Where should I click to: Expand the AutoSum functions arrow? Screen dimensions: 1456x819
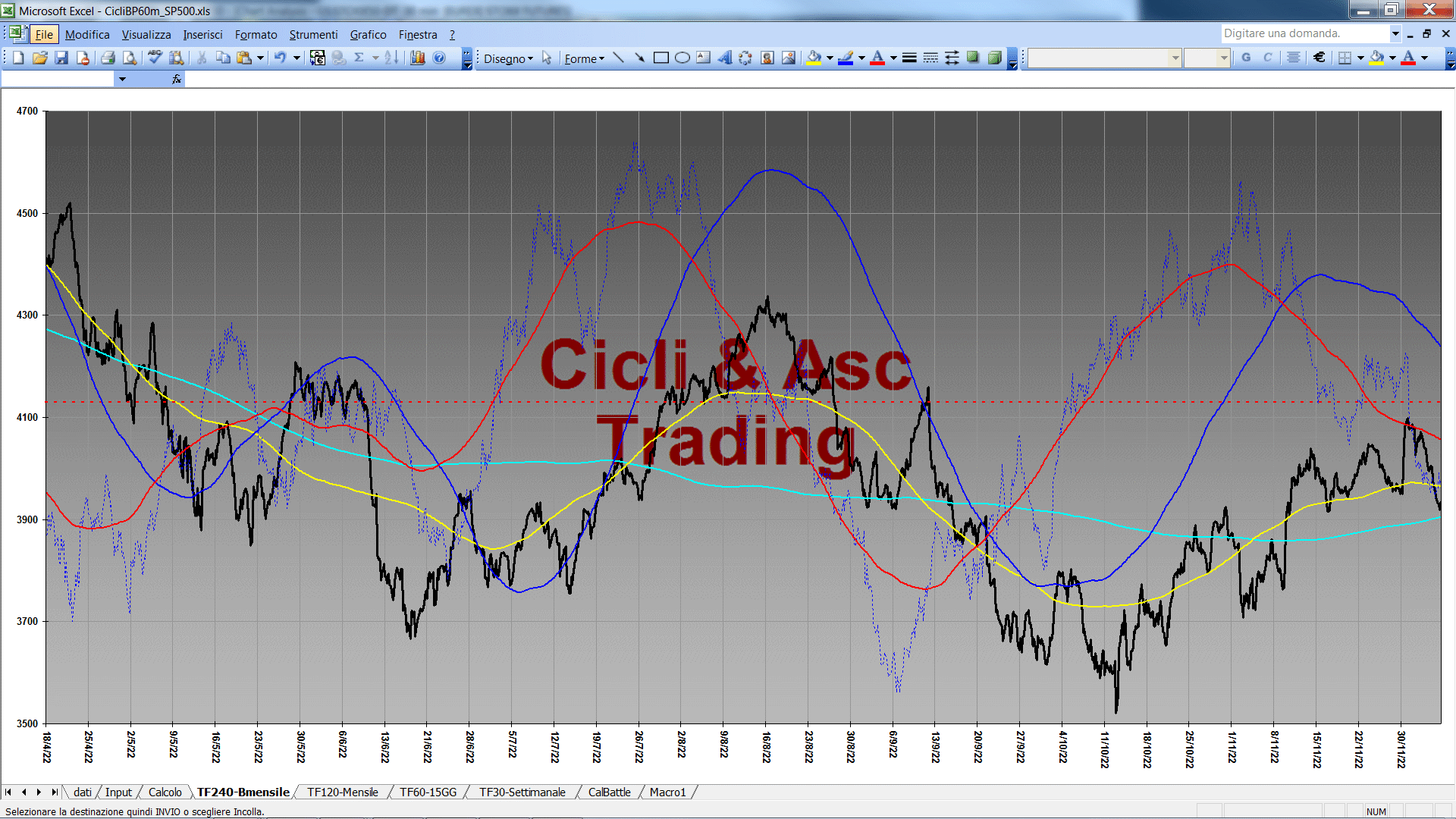(375, 58)
